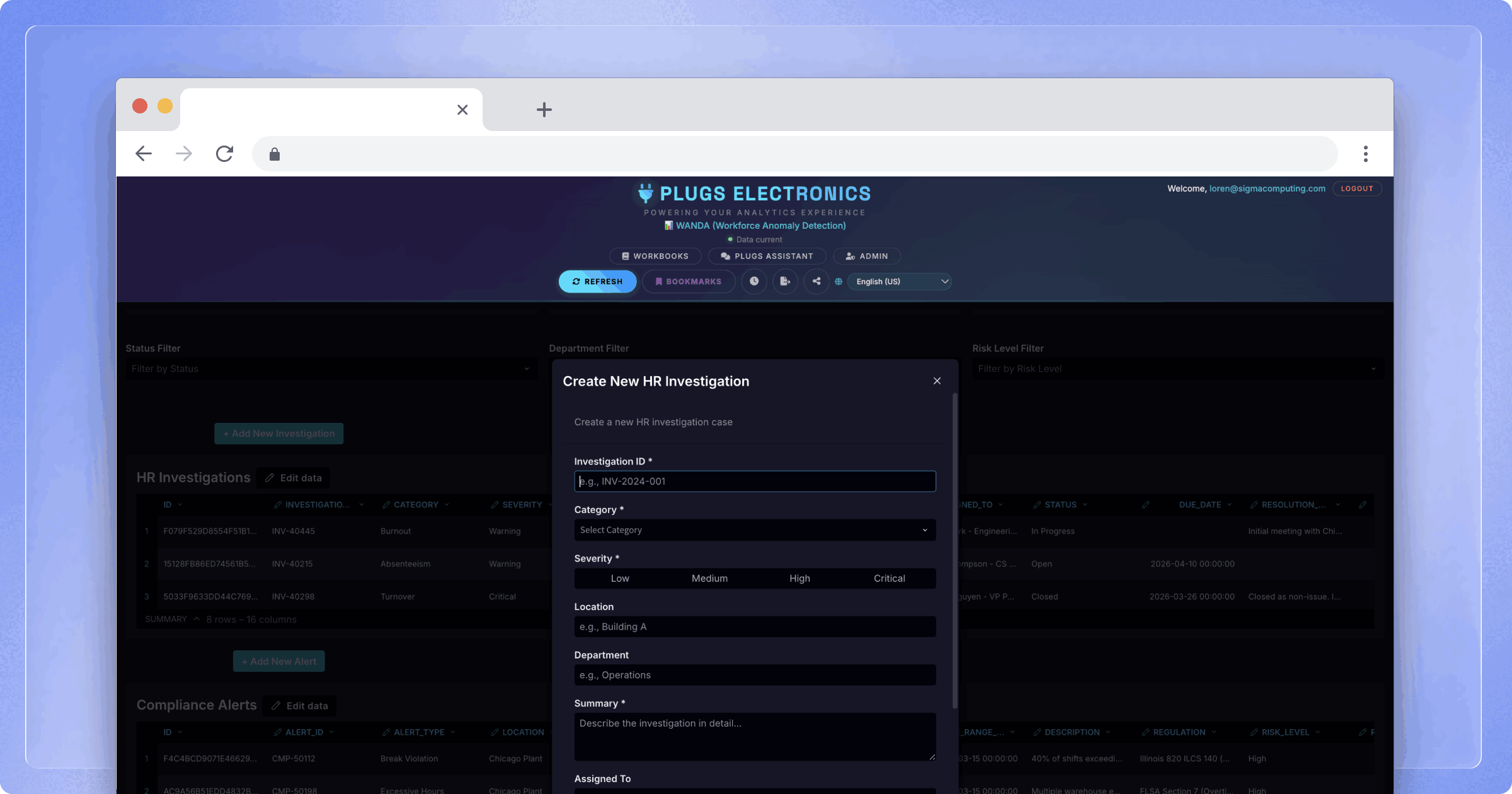Choose Critical severity option
Screen dimensions: 1512x794
point(889,578)
